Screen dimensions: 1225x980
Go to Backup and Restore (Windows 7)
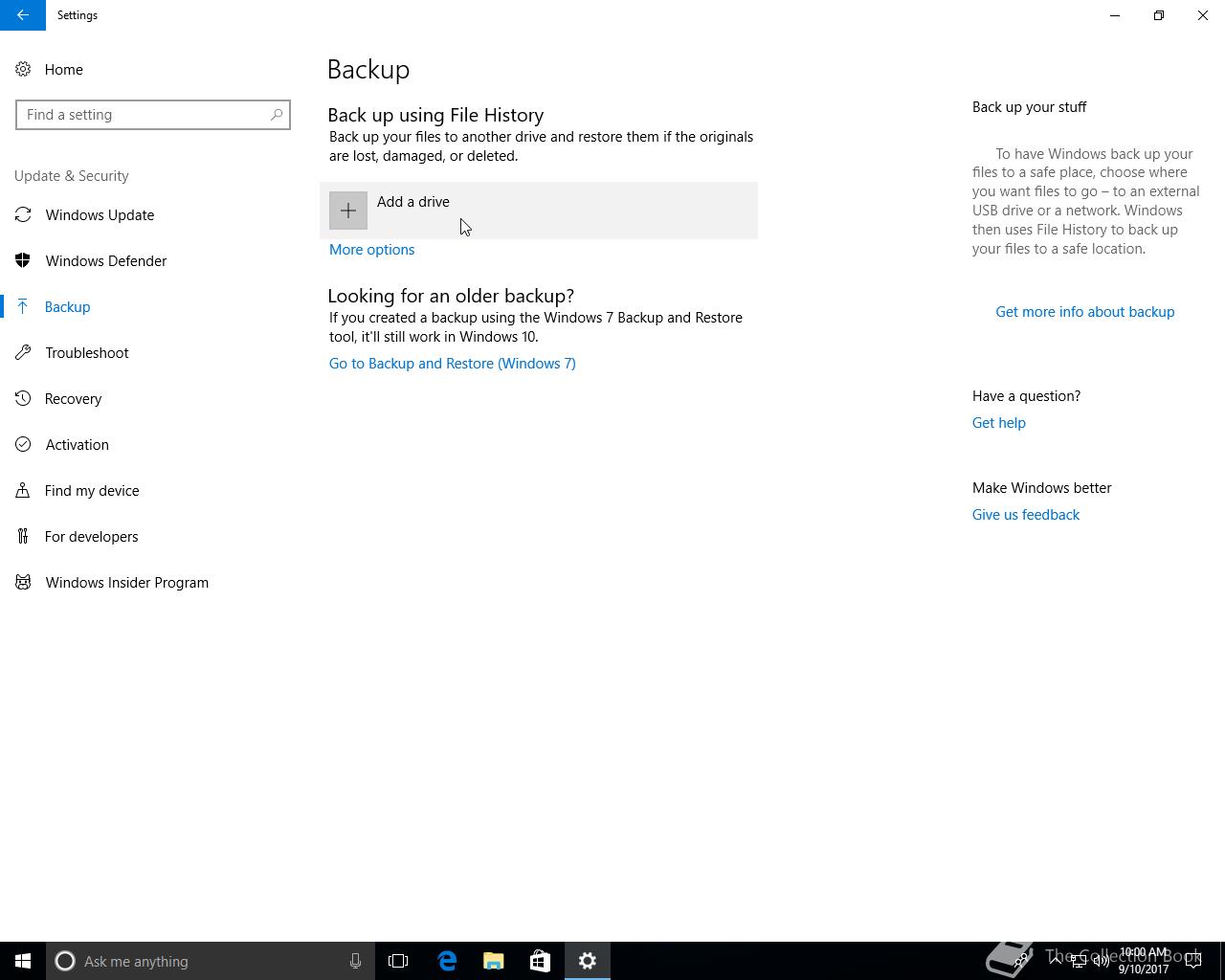[x=453, y=364]
